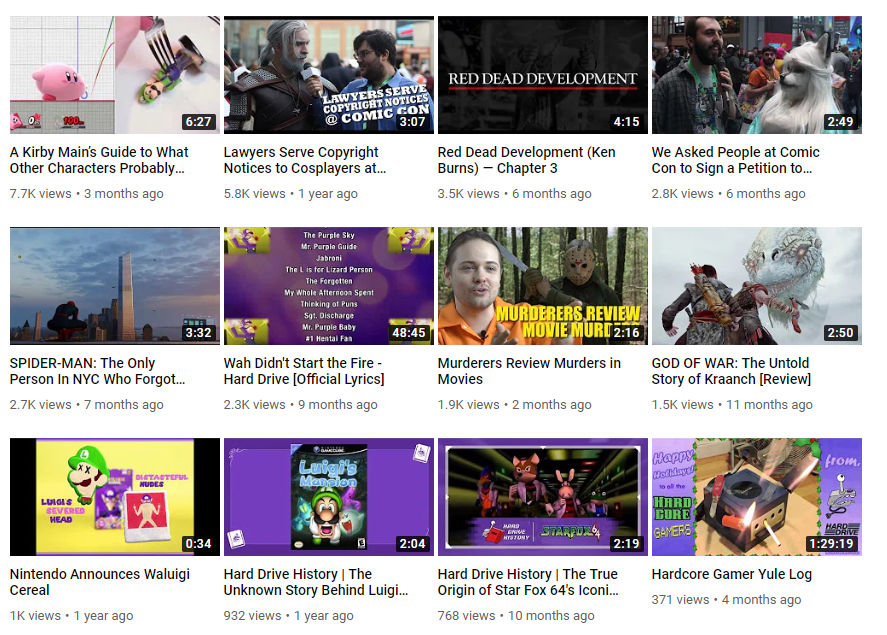Click '1.5K views • 11 months ago' text
887x635 pixels.
pyautogui.click(x=732, y=404)
